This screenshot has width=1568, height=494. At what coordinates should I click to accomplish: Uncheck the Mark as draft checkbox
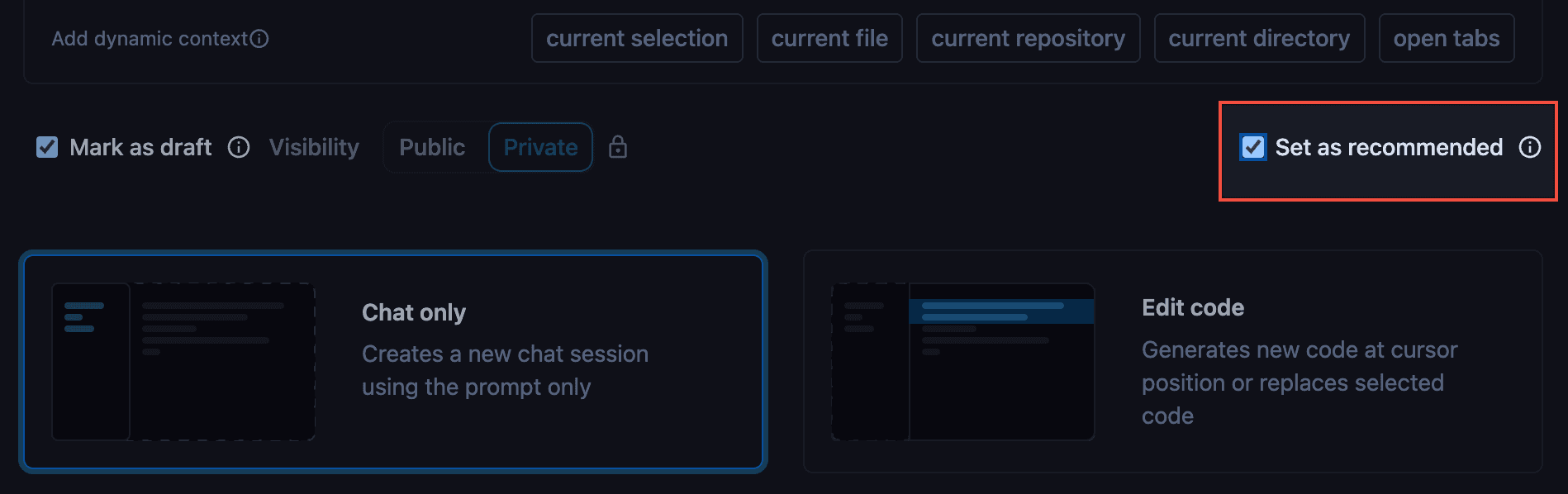pyautogui.click(x=47, y=147)
